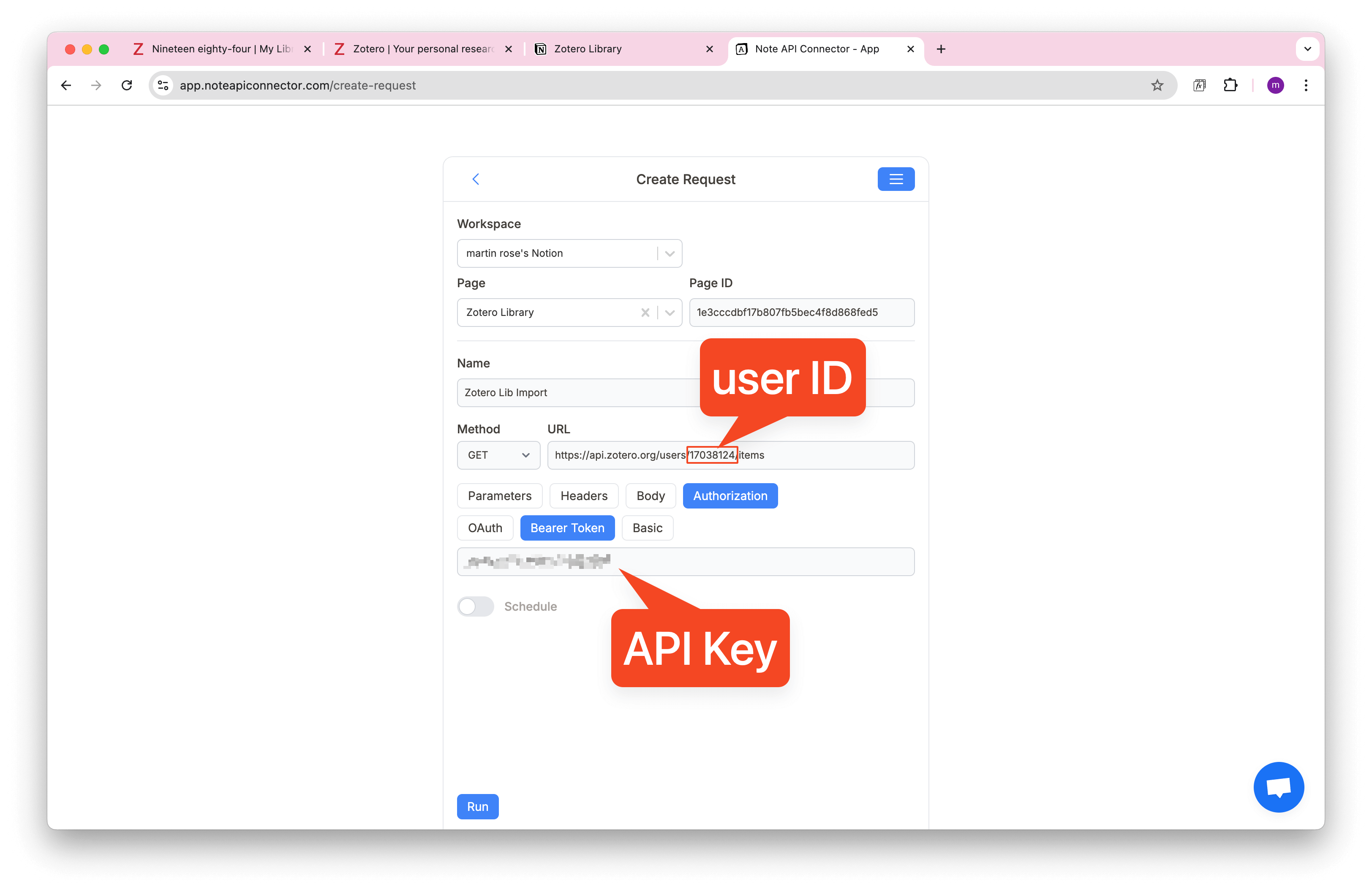This screenshot has width=1372, height=892.
Task: Click the Page ID input field
Action: pos(801,312)
